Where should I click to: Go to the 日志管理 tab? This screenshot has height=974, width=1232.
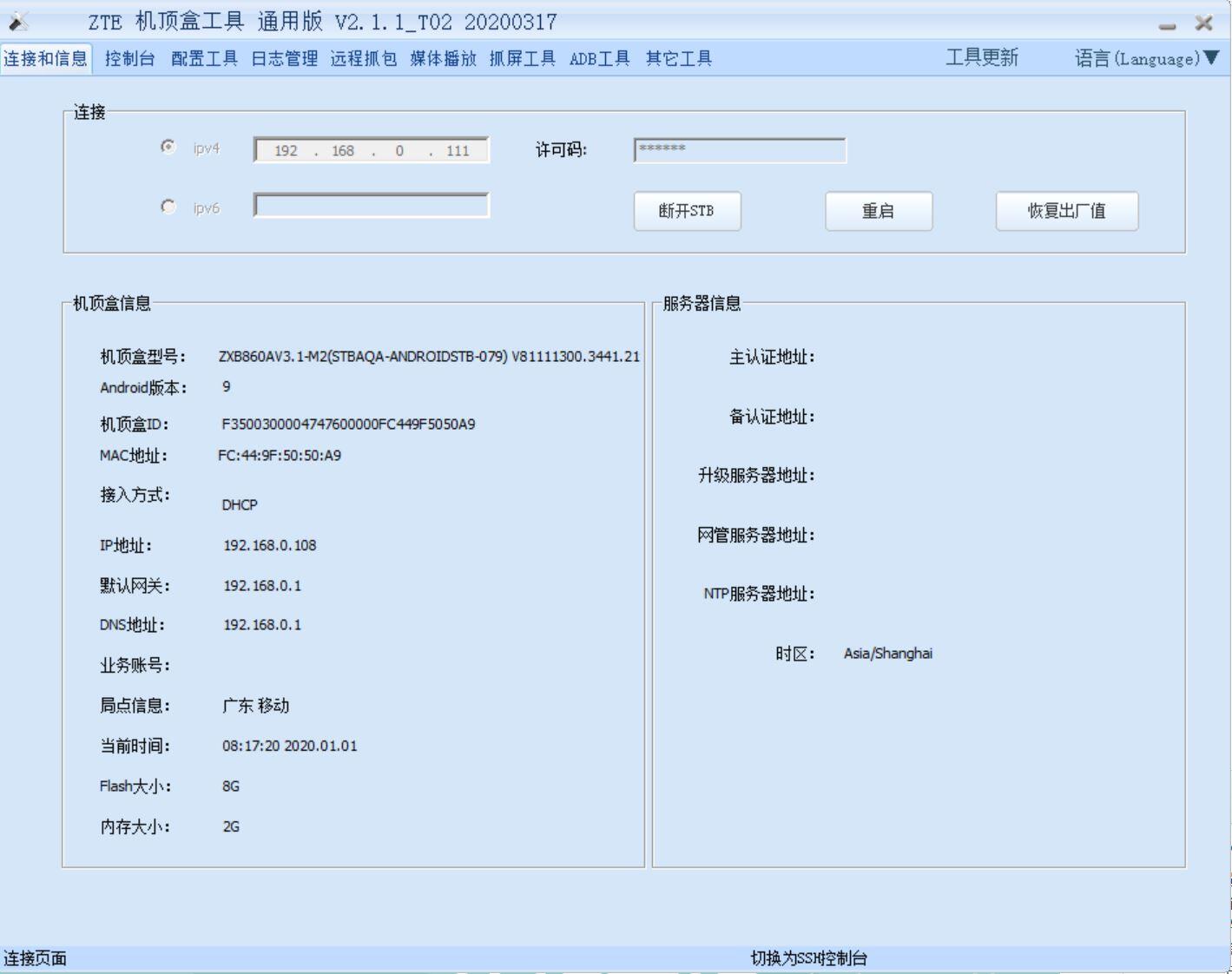click(x=284, y=58)
